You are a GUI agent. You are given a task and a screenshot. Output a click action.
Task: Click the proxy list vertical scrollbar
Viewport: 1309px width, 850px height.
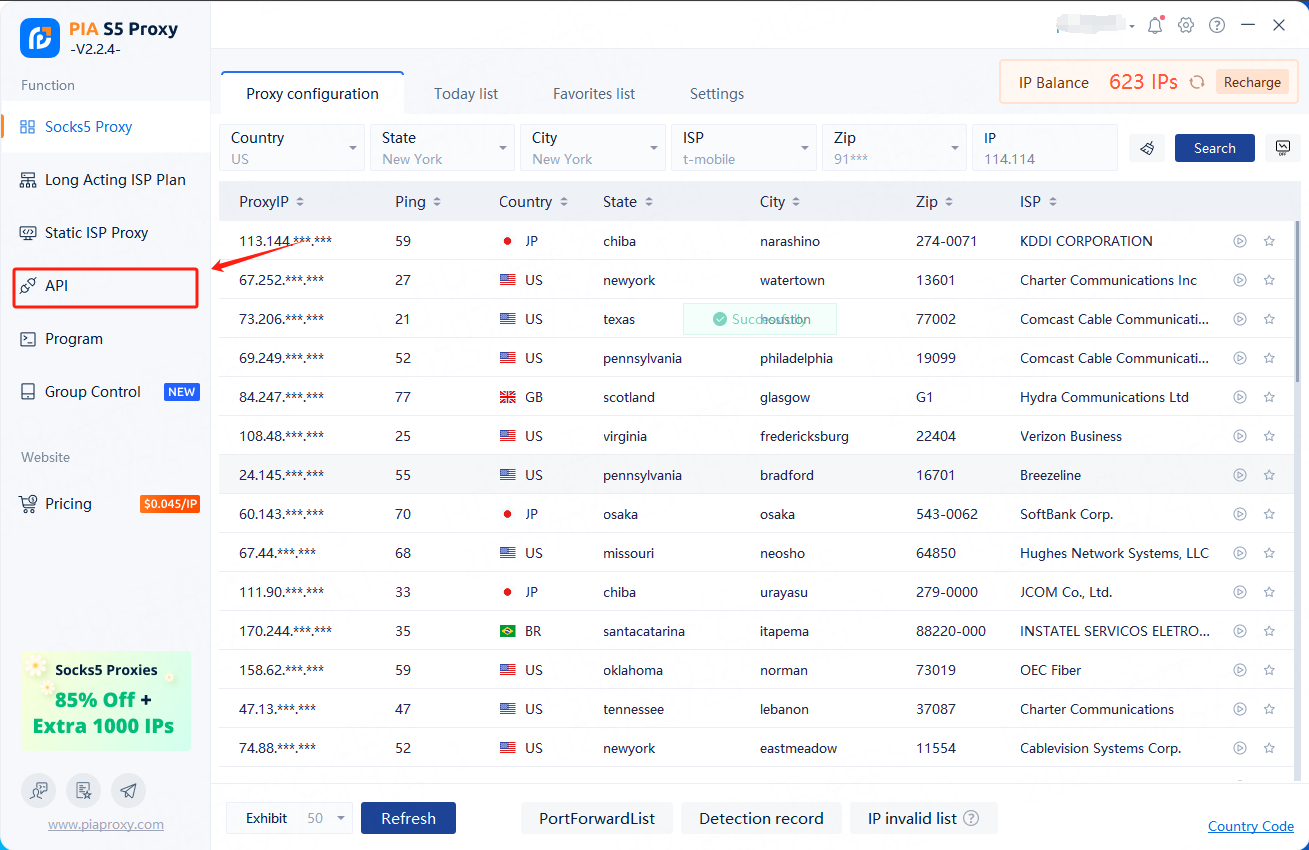coord(1298,300)
